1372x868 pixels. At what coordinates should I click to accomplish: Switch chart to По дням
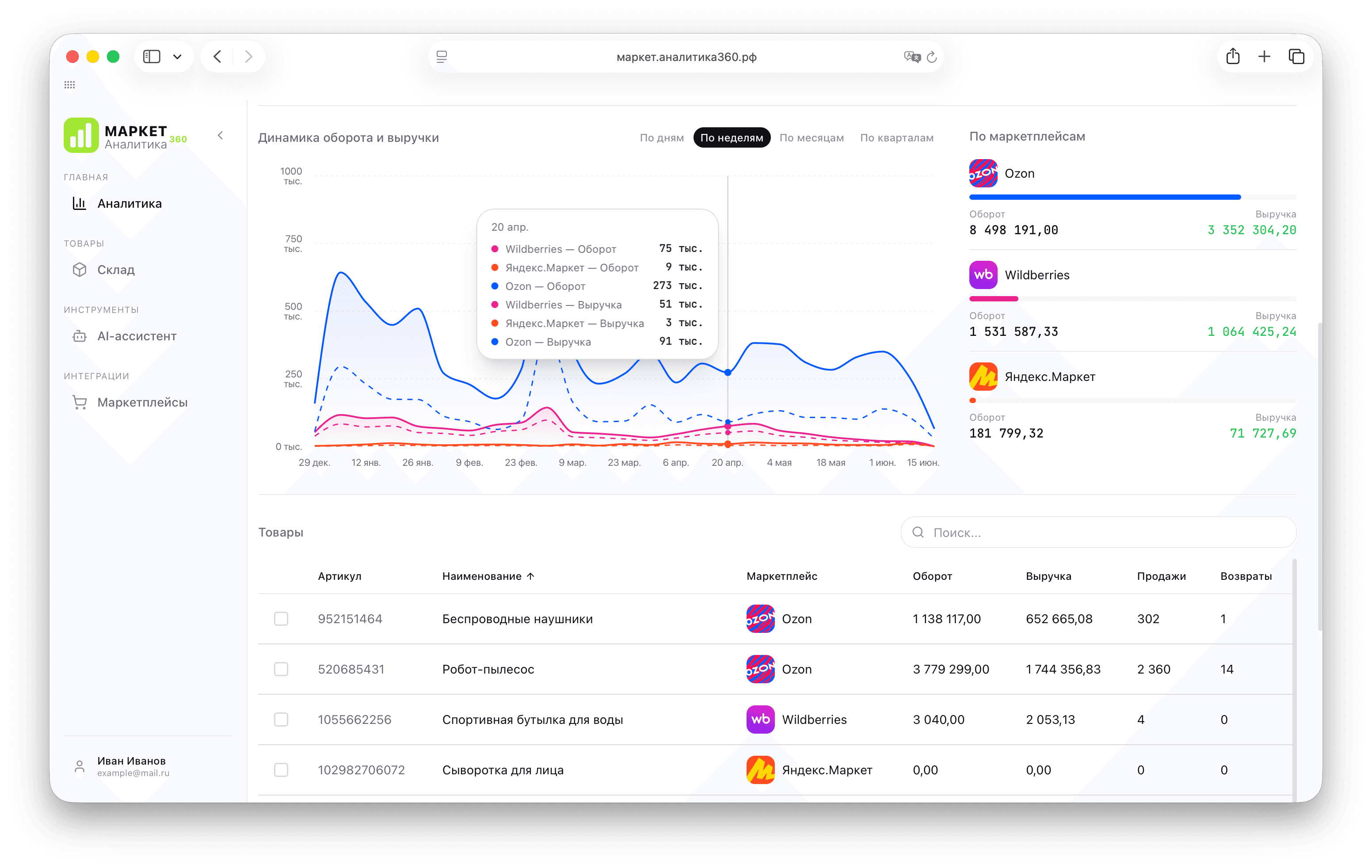[662, 138]
